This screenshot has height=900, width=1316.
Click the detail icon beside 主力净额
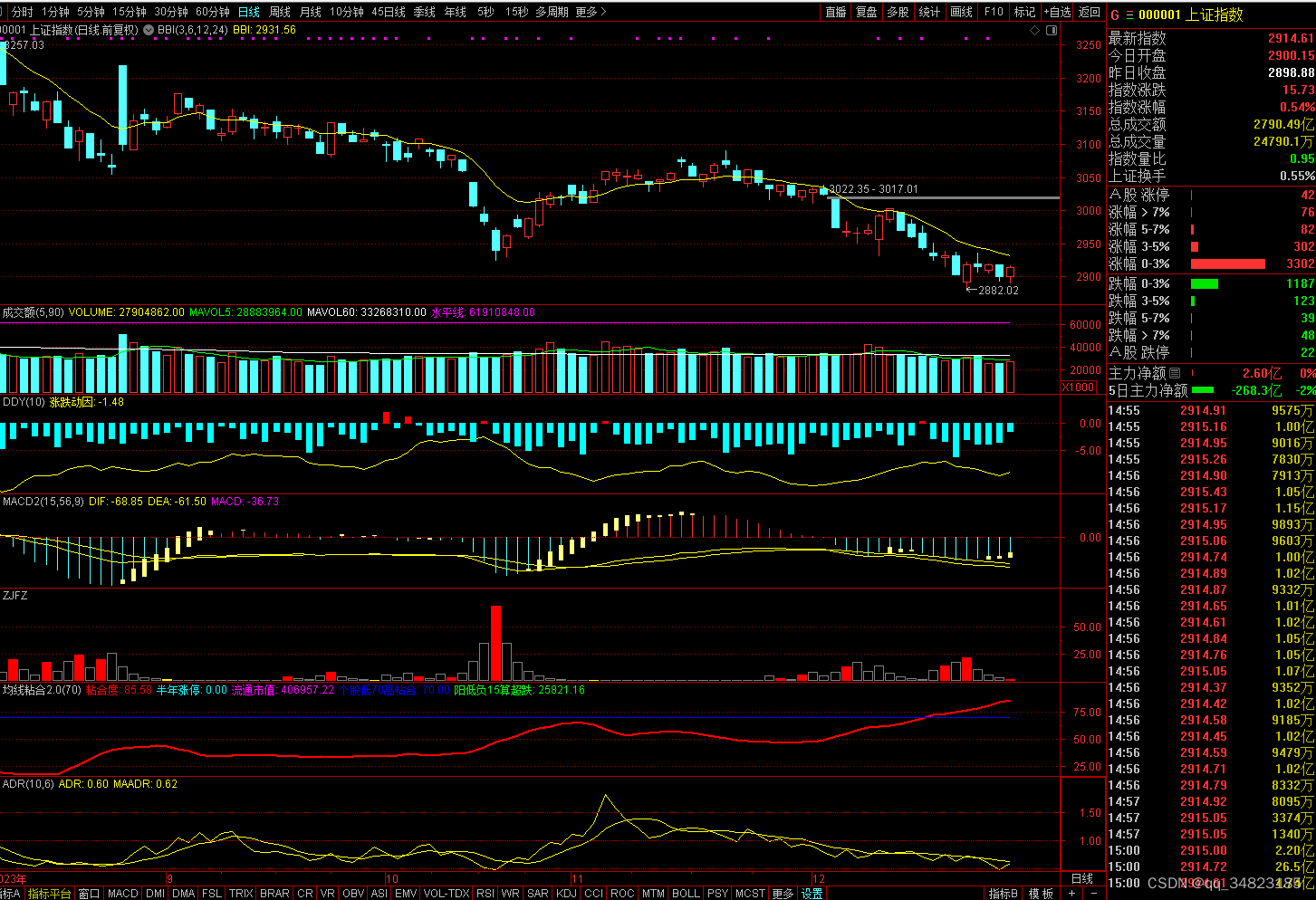pyautogui.click(x=1175, y=373)
